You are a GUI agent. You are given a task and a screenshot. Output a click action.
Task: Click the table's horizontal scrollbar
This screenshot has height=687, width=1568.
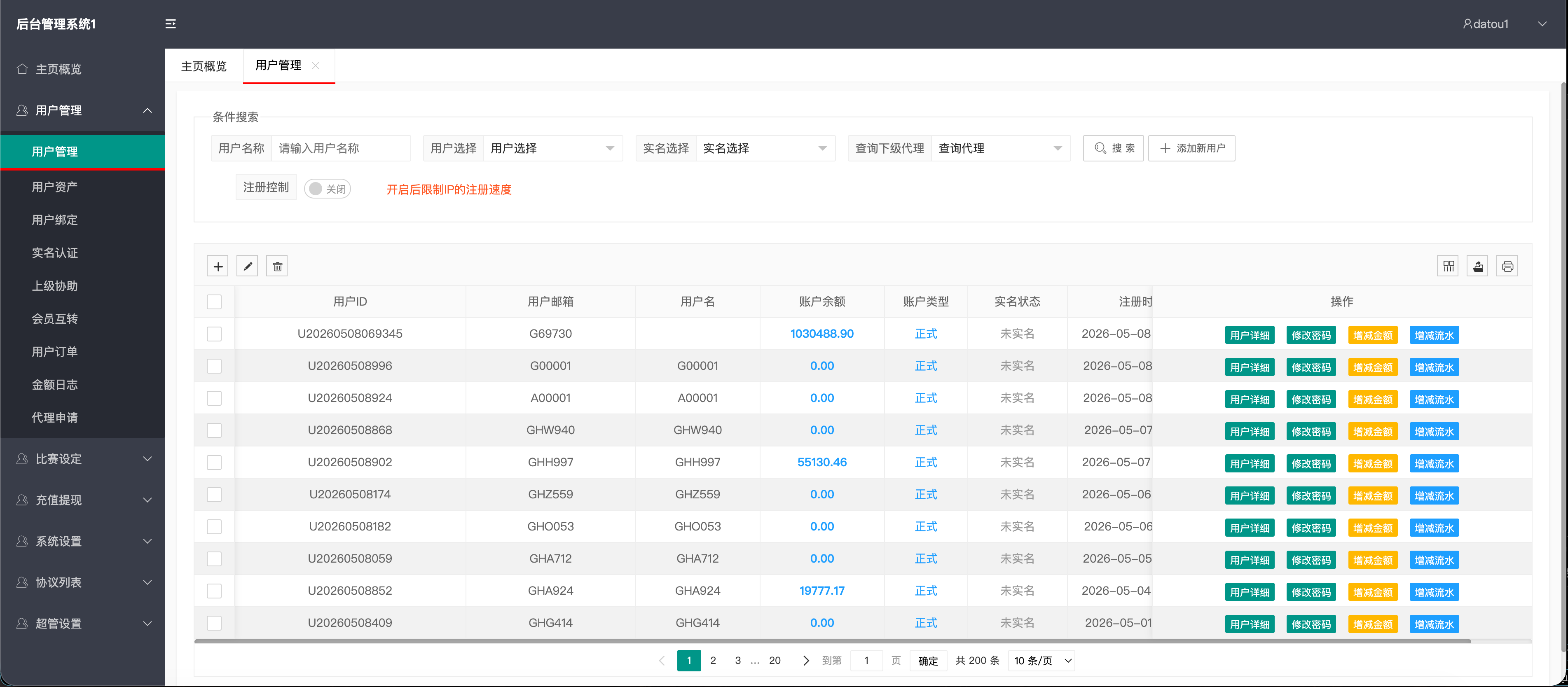[x=832, y=641]
